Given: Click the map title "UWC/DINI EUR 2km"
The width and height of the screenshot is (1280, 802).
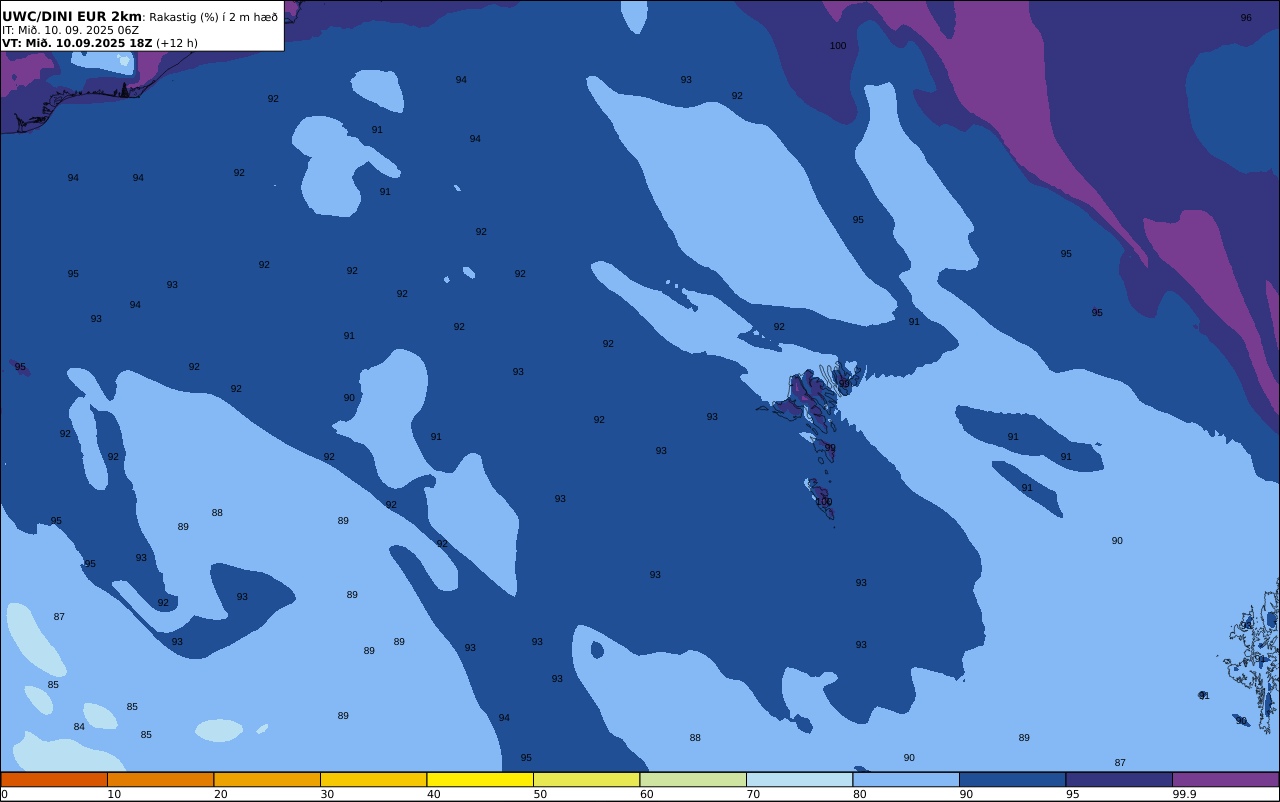Looking at the screenshot, I should coord(72,16).
